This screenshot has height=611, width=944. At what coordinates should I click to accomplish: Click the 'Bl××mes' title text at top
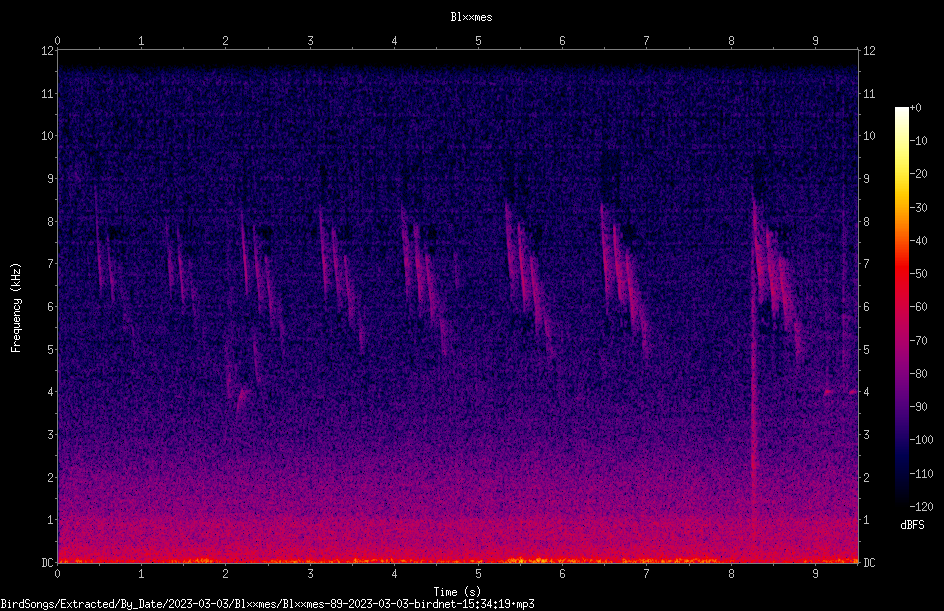click(471, 17)
